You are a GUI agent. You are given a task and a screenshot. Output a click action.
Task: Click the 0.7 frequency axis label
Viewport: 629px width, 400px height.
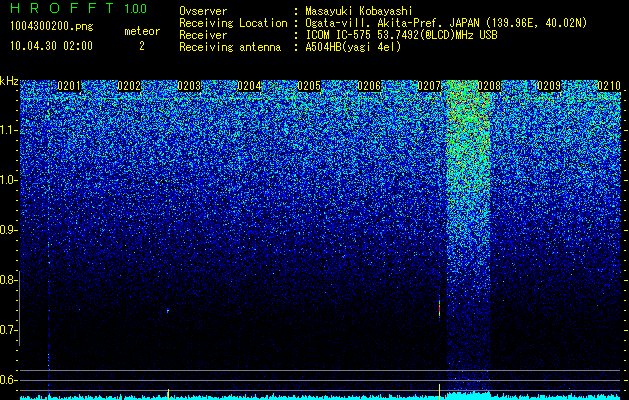tap(8, 330)
